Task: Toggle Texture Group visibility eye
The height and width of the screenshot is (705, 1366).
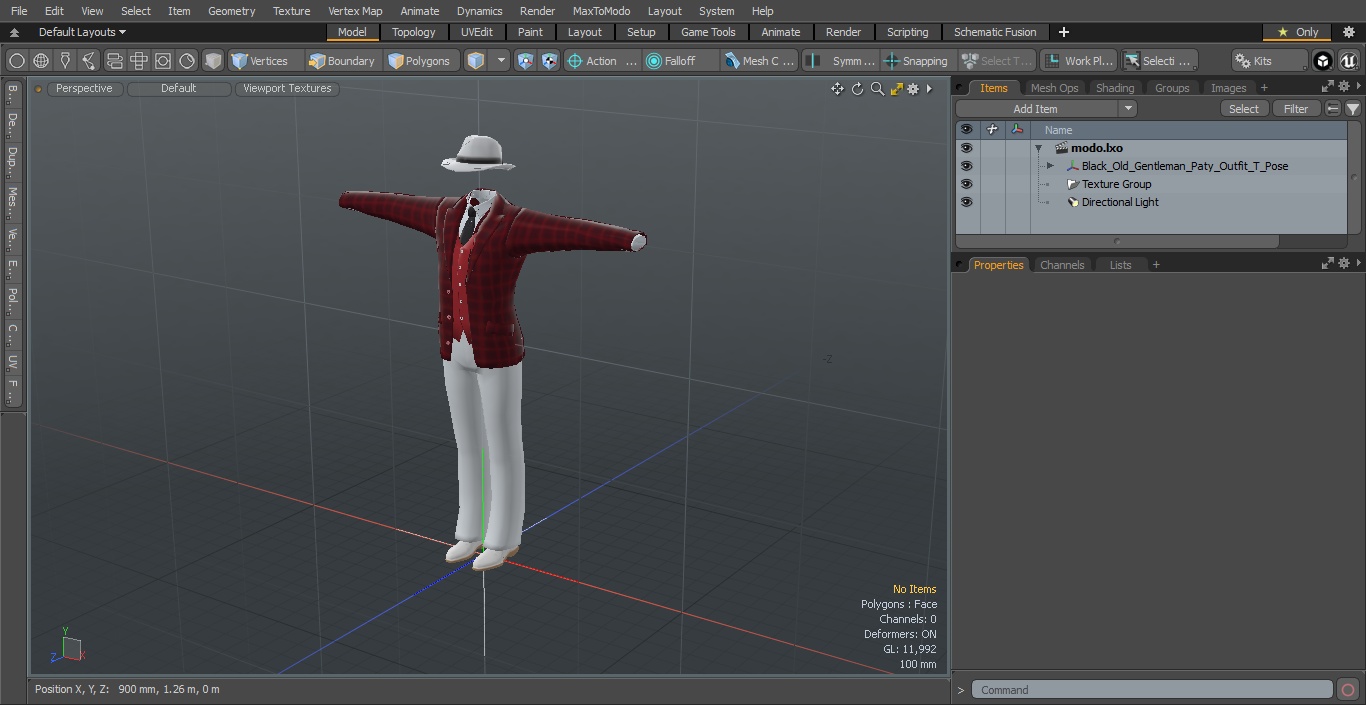Action: pos(966,184)
